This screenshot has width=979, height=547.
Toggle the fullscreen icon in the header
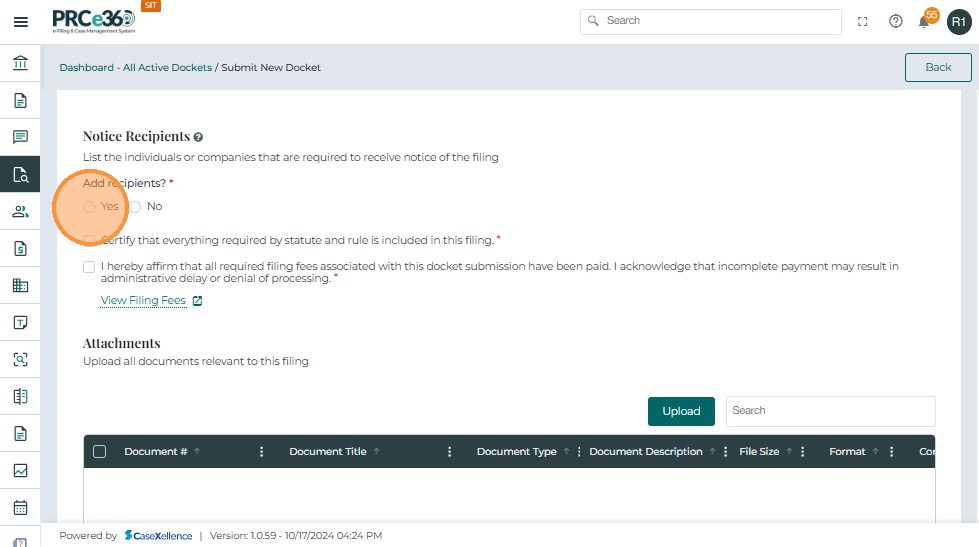tap(863, 22)
